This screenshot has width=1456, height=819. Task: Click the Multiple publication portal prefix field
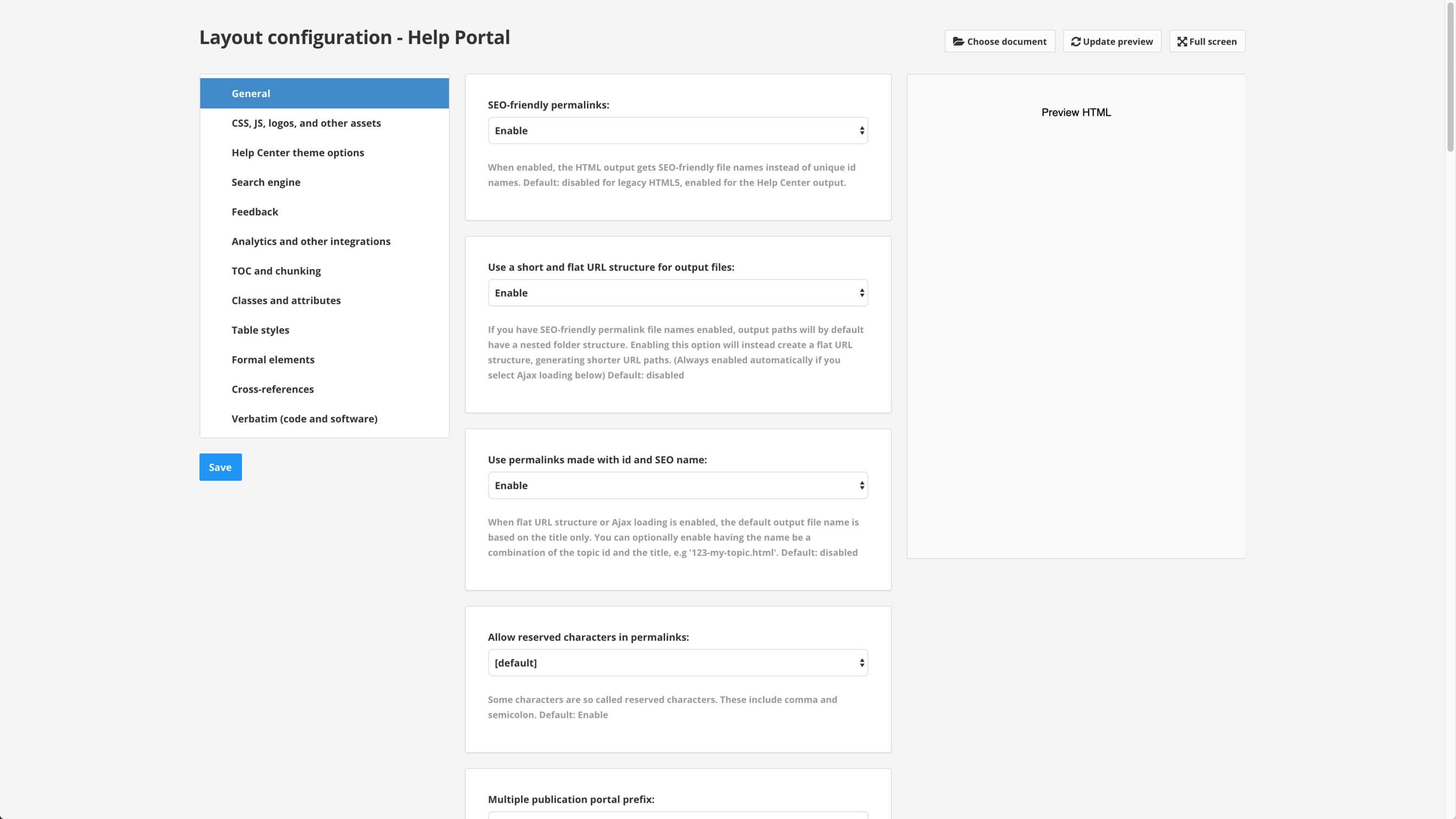tap(677, 816)
